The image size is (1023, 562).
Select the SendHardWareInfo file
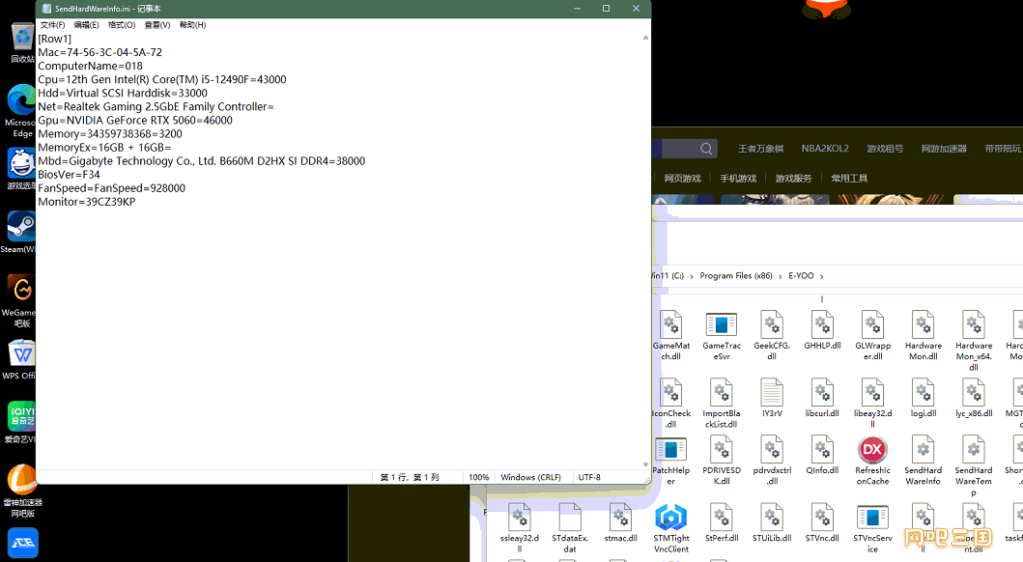point(923,461)
